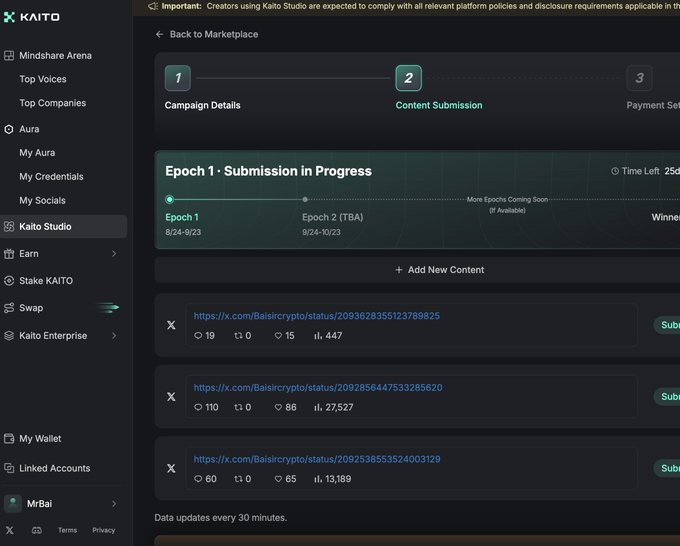This screenshot has height=546, width=680.
Task: Click X icon for the 27,527-views post
Action: coord(171,396)
